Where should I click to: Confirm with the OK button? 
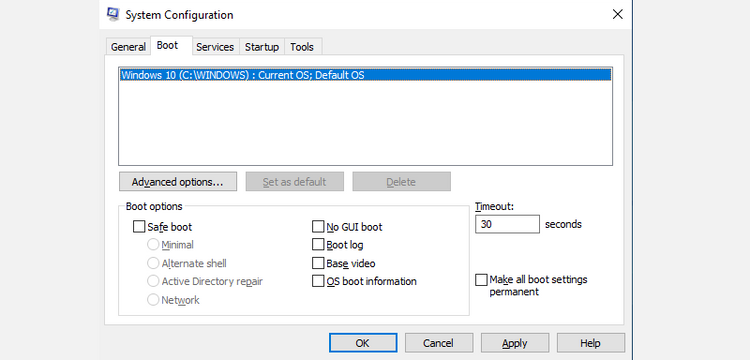pyautogui.click(x=363, y=343)
